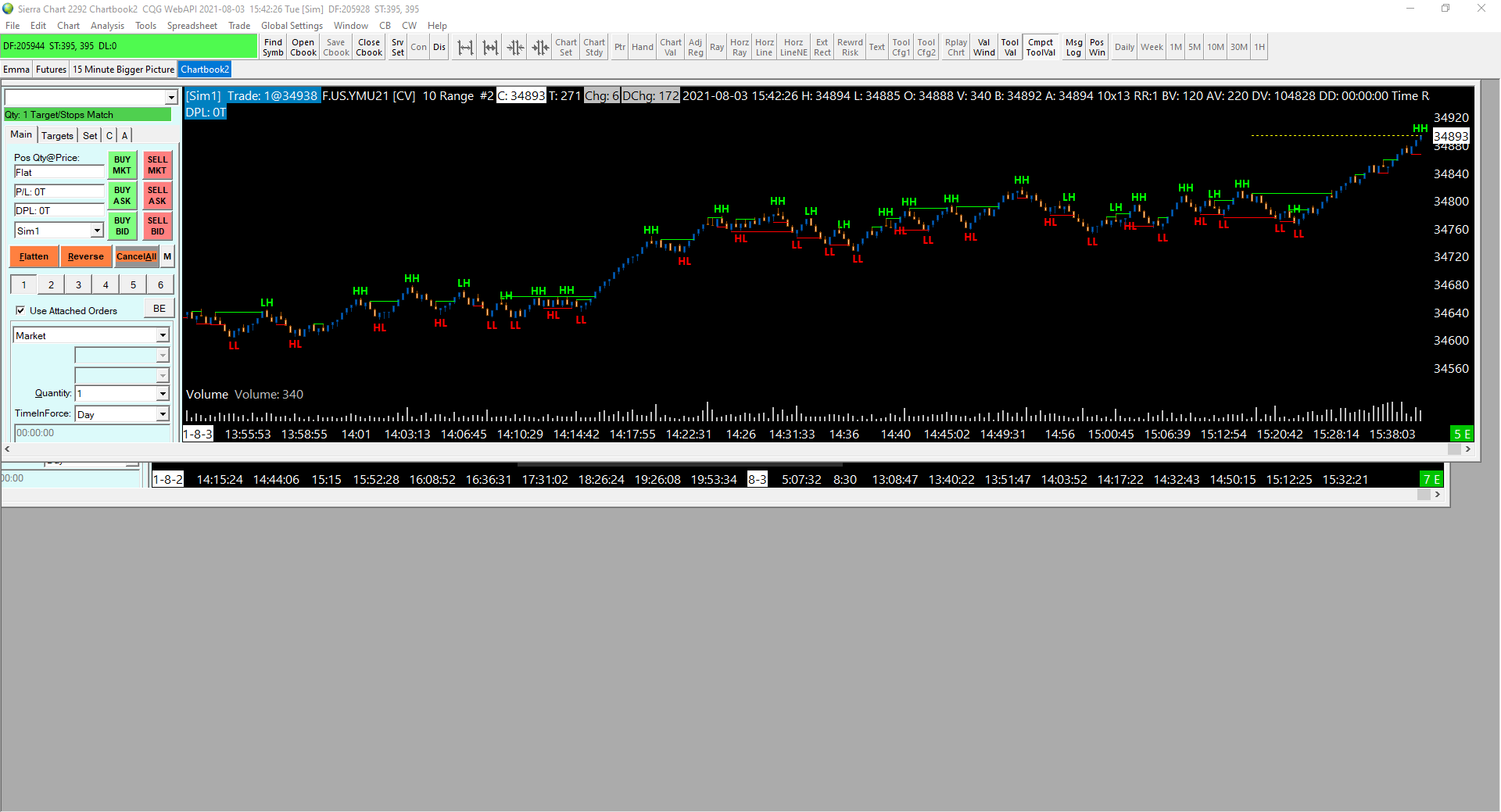Expand the Sim1 account dropdown
The height and width of the screenshot is (812, 1501).
click(97, 231)
